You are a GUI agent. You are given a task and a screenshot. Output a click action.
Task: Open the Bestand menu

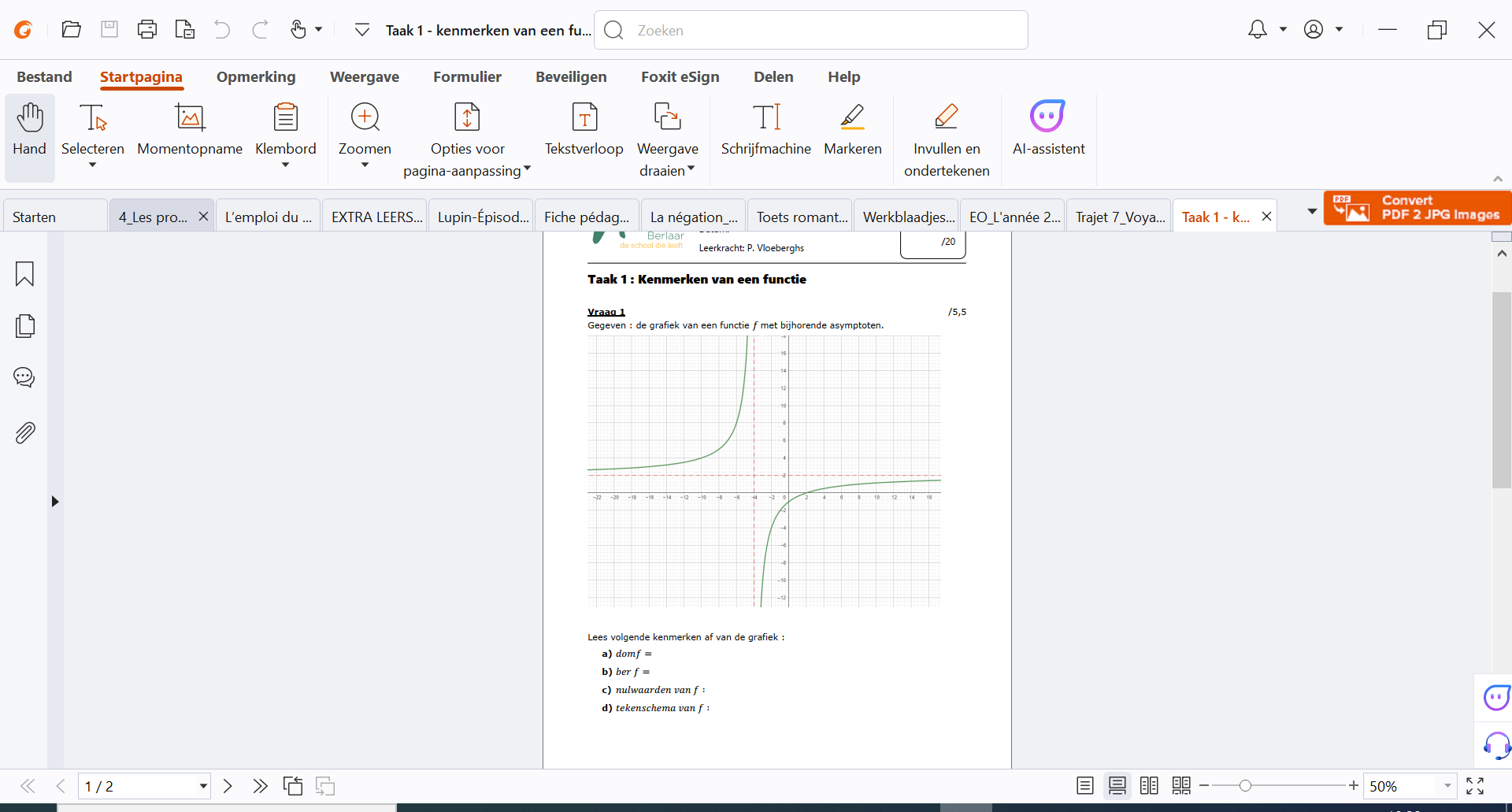point(44,77)
